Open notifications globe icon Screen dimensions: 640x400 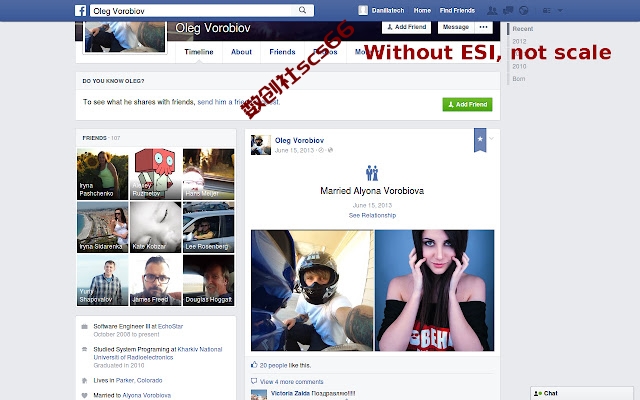pos(523,11)
